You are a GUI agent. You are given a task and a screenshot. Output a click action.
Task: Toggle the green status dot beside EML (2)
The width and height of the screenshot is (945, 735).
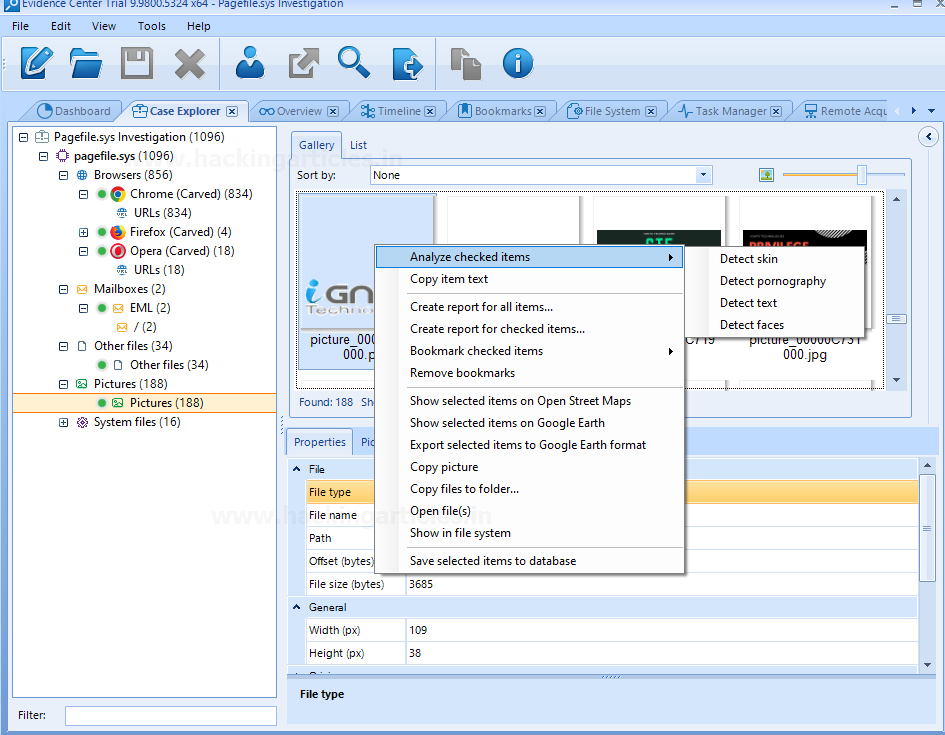tap(102, 308)
